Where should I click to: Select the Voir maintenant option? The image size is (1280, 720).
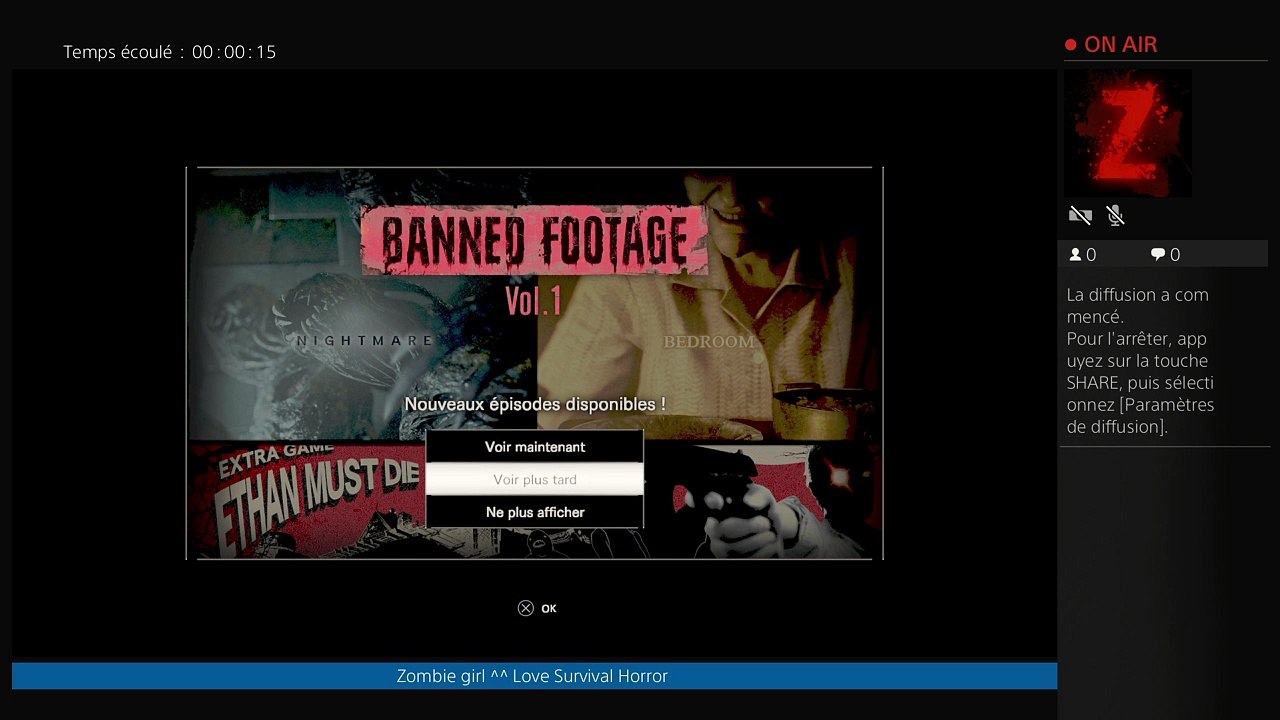tap(535, 447)
